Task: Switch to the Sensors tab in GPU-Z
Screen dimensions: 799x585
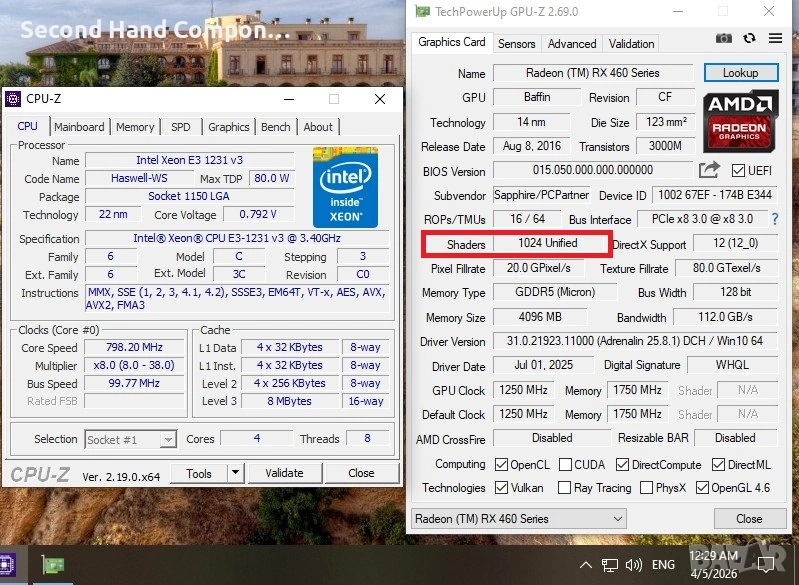Action: tap(517, 44)
